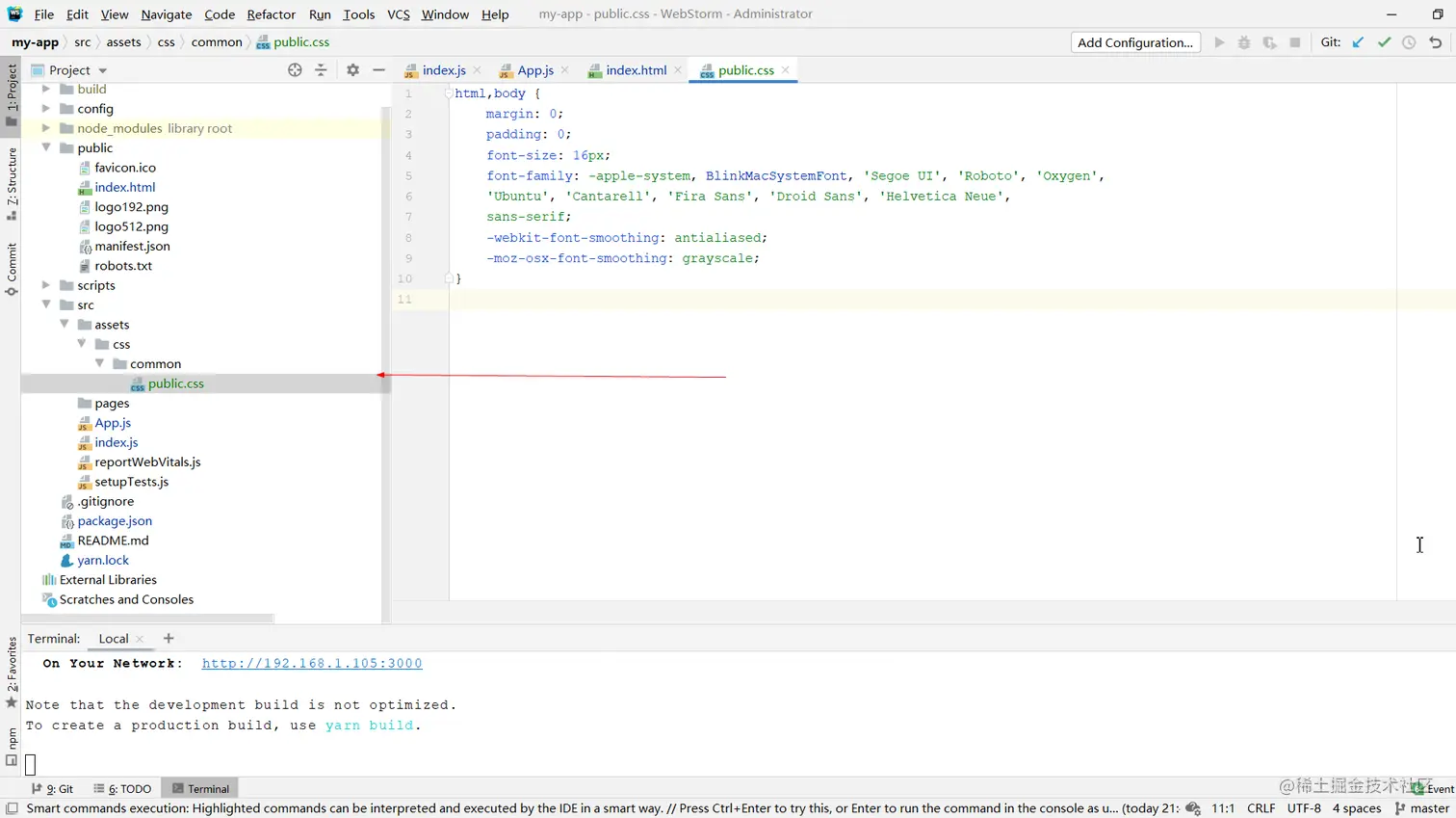Hide the Project tool window
The height and width of the screenshot is (818, 1456).
pos(378,70)
